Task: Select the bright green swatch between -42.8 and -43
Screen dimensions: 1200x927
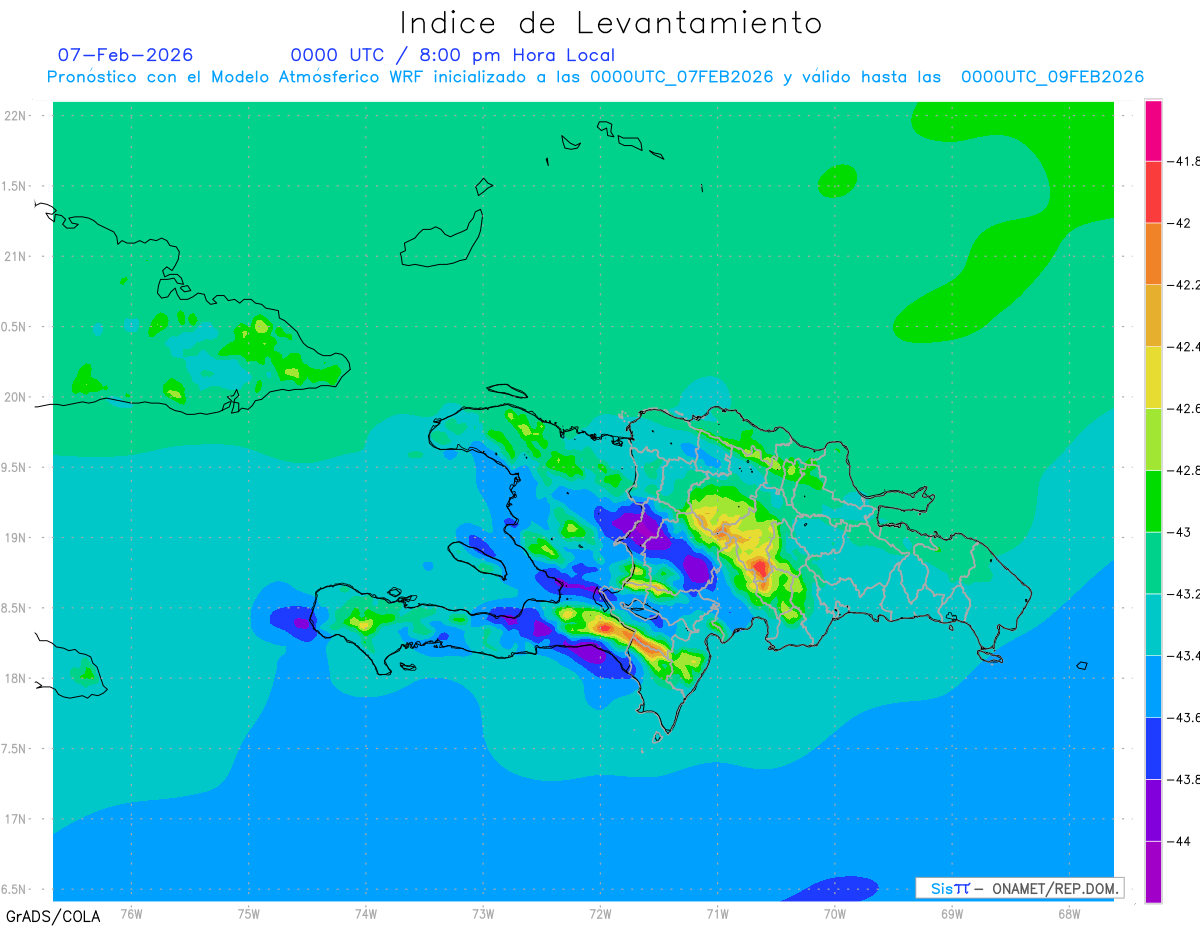Action: tap(1153, 501)
